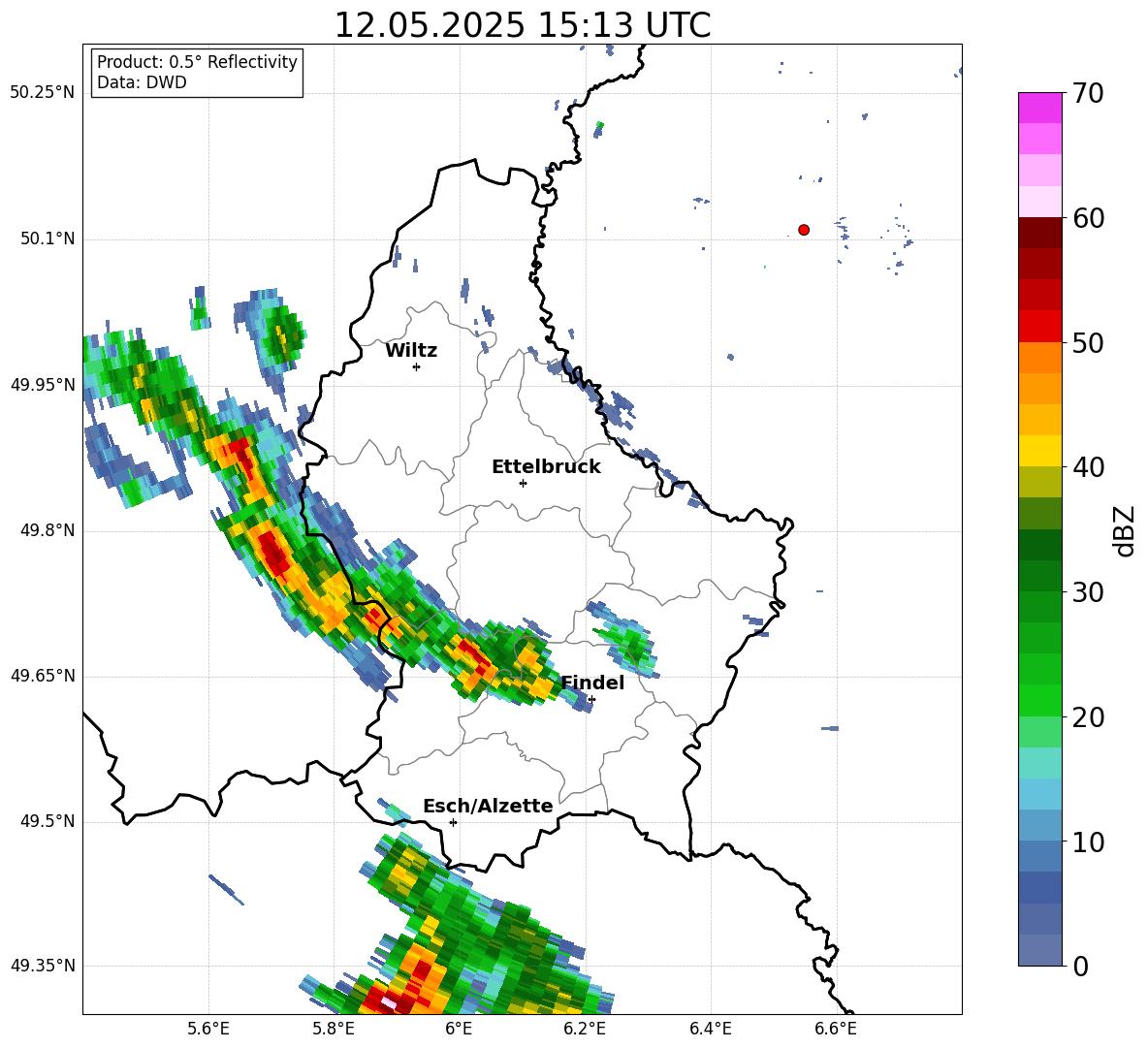This screenshot has width=1148, height=1048.
Task: Click the 6.4°E longitude label
Action: point(710,1029)
